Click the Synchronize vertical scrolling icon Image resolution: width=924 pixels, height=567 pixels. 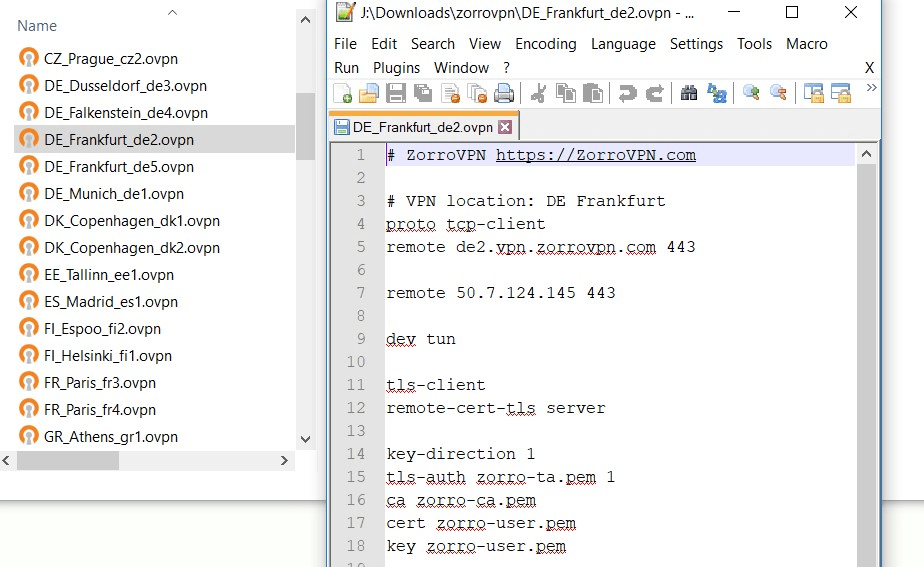[814, 93]
